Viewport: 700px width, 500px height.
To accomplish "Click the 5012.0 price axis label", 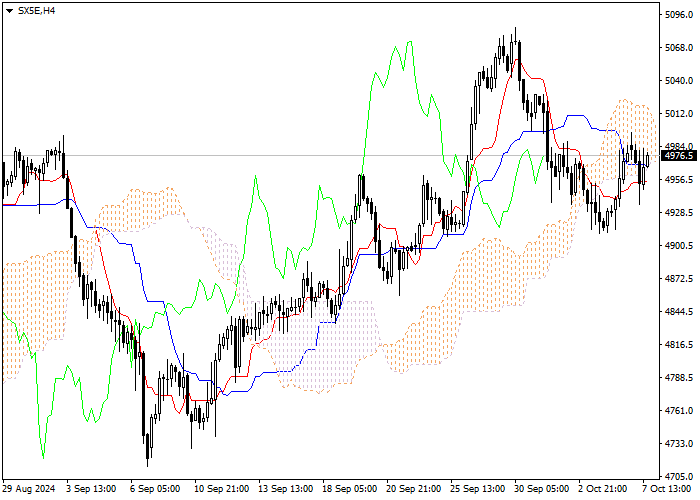I will click(x=679, y=114).
